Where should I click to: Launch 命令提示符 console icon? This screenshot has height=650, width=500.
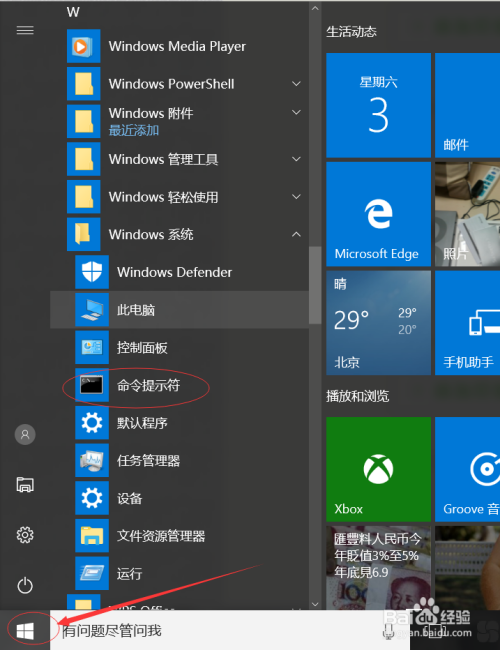coord(92,385)
